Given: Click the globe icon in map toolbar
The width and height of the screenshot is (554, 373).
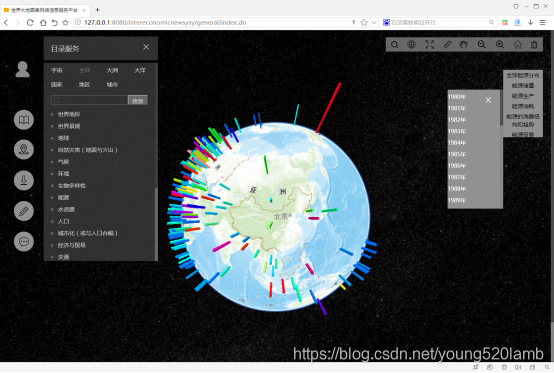Looking at the screenshot, I should pos(412,45).
